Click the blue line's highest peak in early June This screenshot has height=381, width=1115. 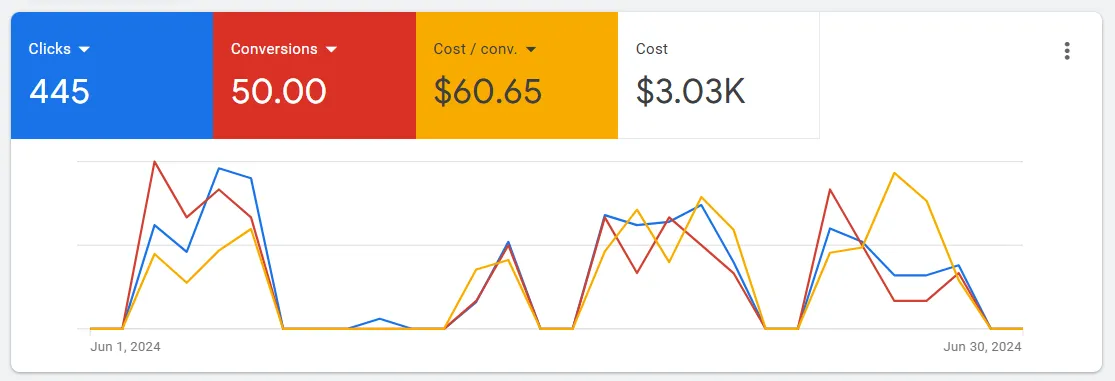pyautogui.click(x=219, y=168)
